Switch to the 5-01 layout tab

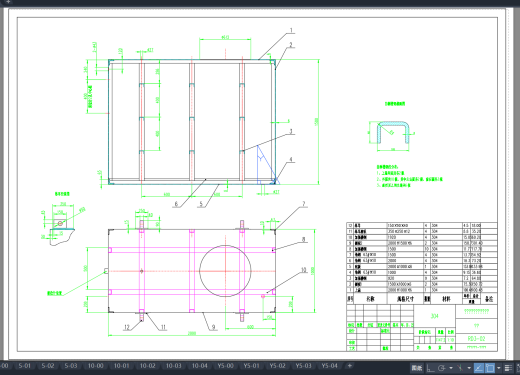(24, 366)
